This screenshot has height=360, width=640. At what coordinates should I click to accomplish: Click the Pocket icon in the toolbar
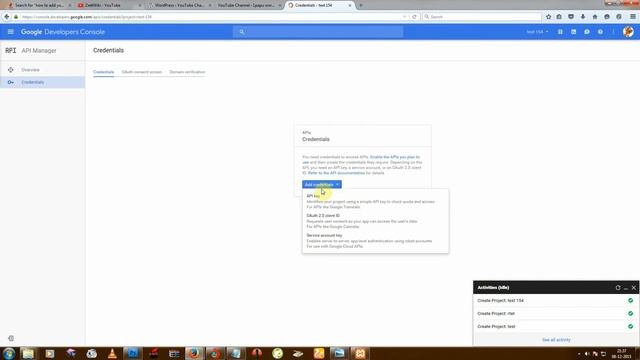(571, 17)
